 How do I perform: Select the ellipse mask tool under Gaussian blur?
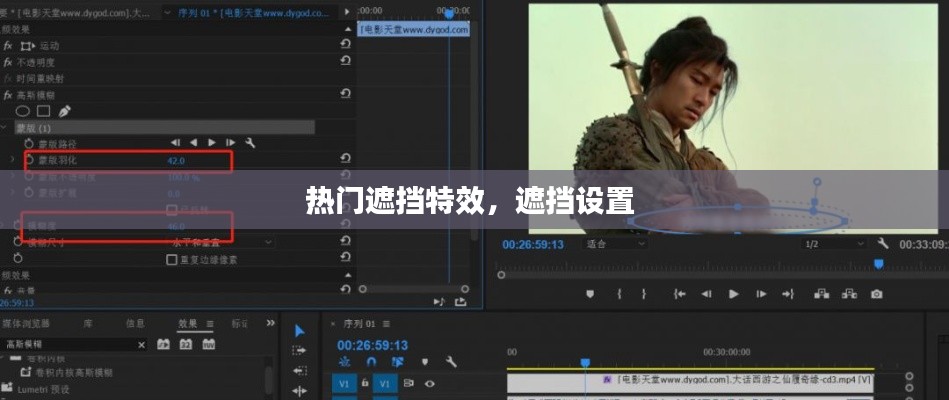coord(22,111)
